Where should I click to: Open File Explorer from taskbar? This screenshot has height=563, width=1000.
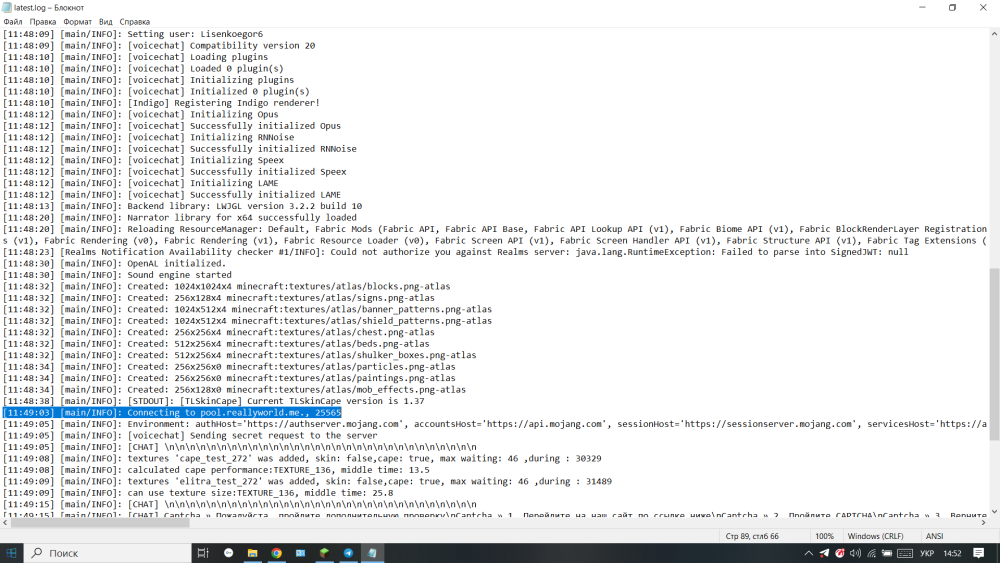point(253,553)
